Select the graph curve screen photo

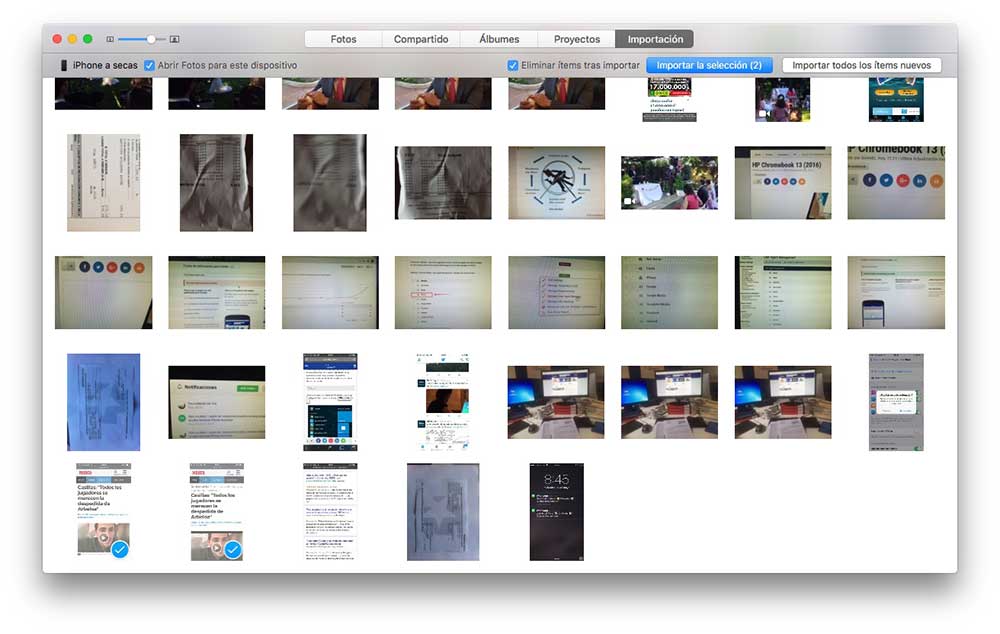click(x=330, y=292)
